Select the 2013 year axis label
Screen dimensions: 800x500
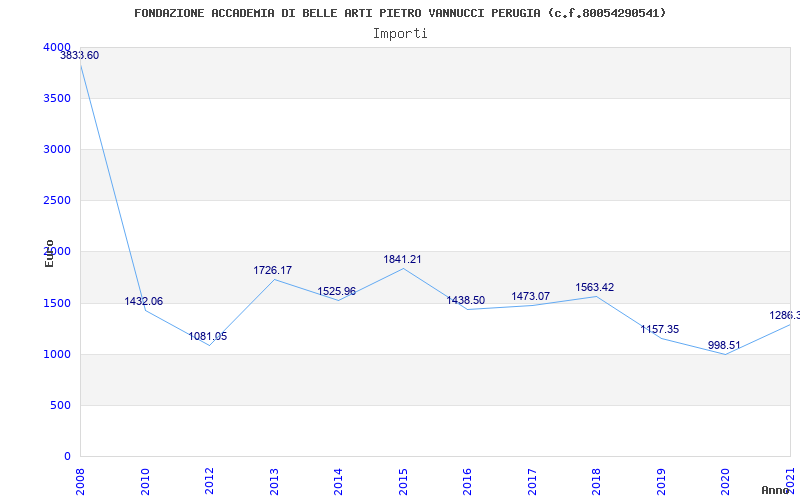[274, 481]
